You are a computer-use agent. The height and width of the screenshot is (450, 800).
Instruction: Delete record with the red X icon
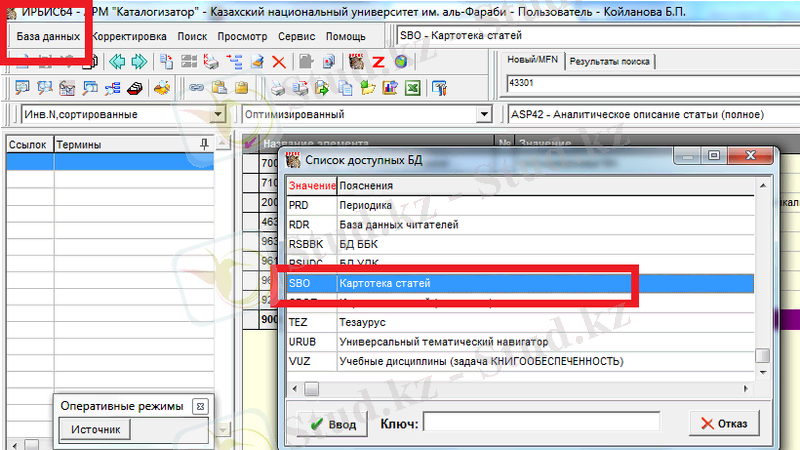[x=279, y=62]
